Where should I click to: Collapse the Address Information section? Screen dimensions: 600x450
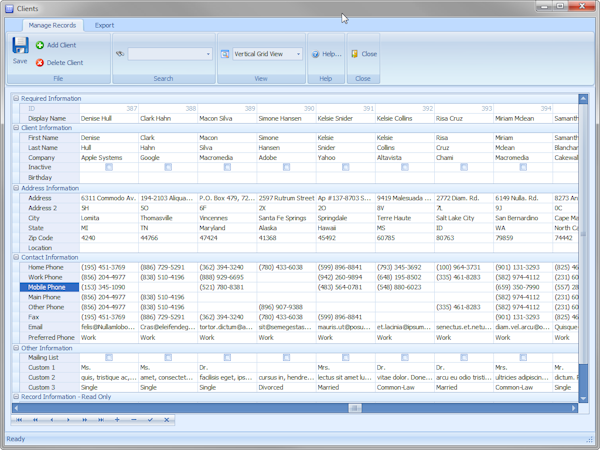tap(16, 188)
